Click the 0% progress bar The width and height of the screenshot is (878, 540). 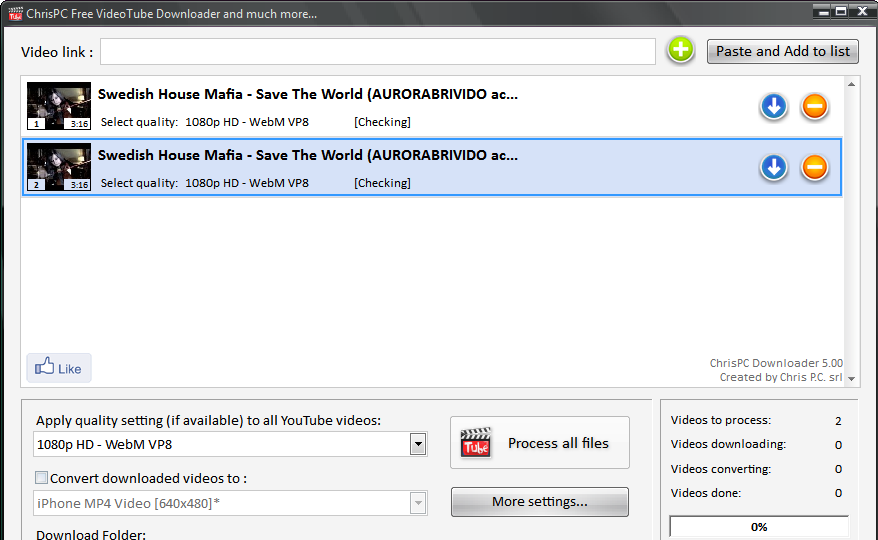[759, 527]
